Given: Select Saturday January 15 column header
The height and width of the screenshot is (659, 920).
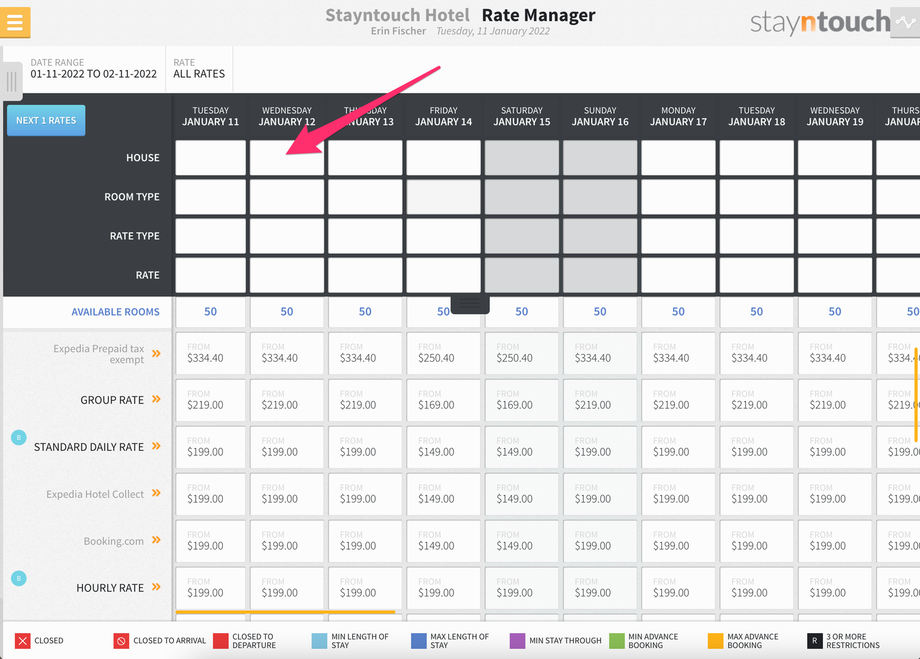Looking at the screenshot, I should coord(522,116).
